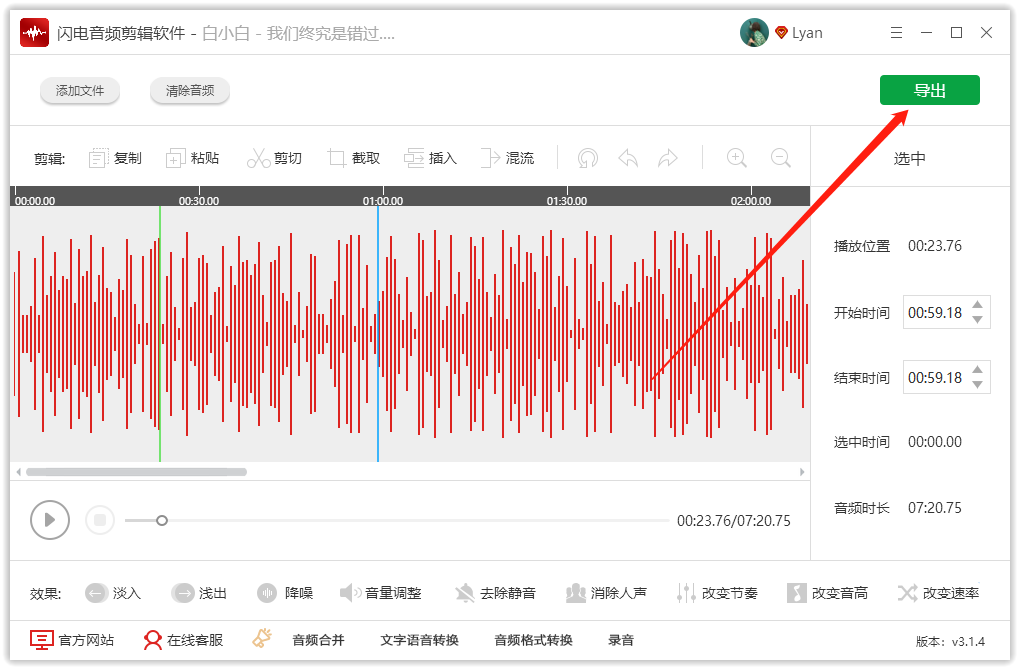Screen dimensions: 1020x670
Task: Click the 粘贴 (paste) tool
Action: [x=193, y=158]
